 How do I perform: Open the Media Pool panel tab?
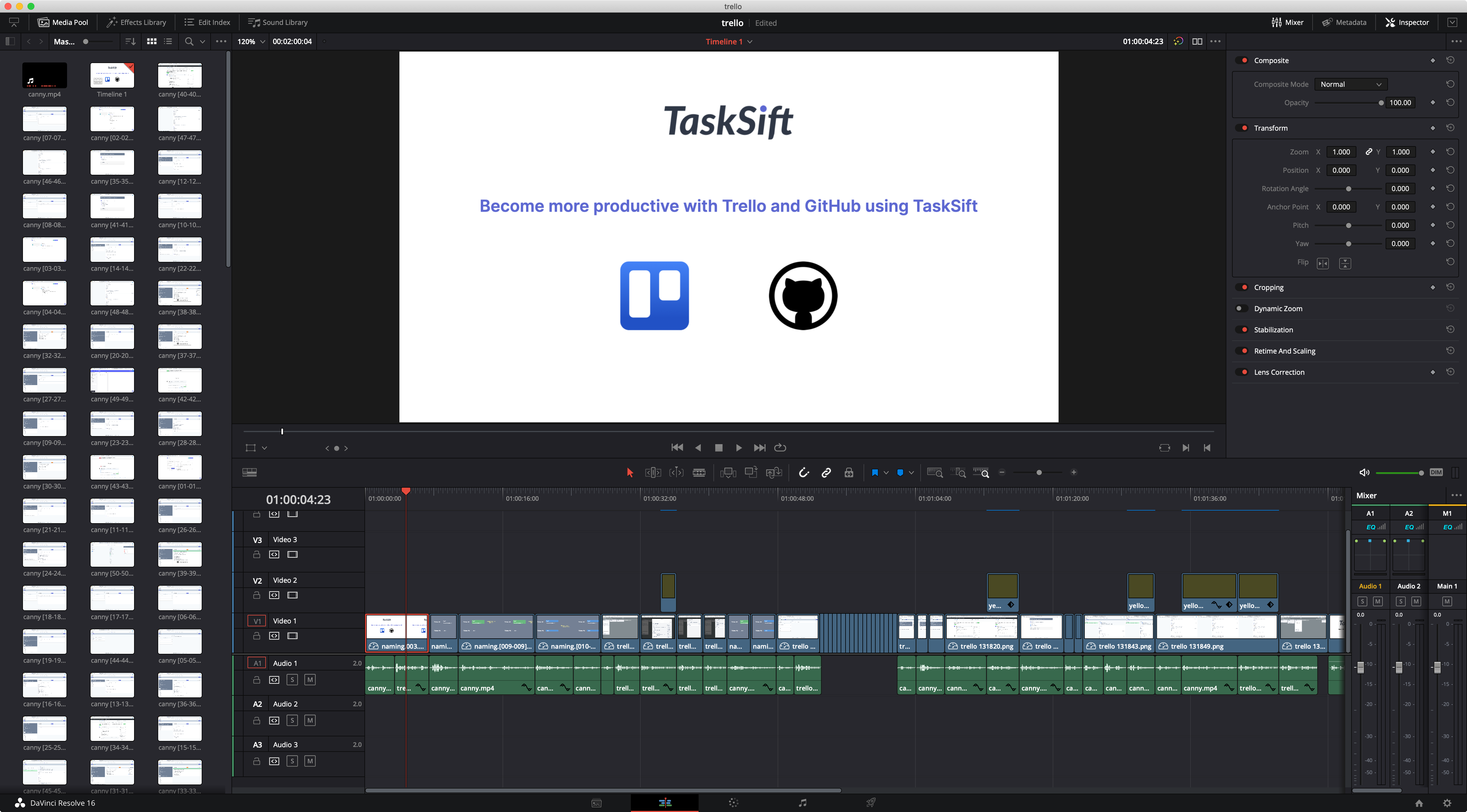[x=63, y=22]
